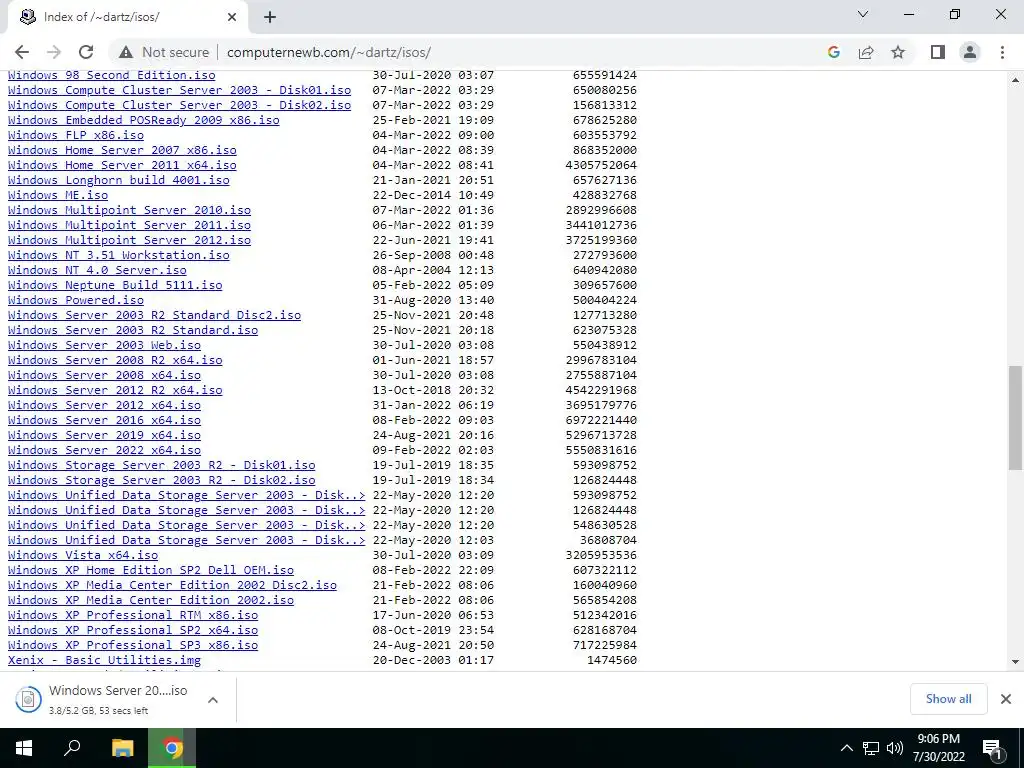Viewport: 1024px width, 768px height.
Task: Click file size 36808704
Action: pyautogui.click(x=608, y=541)
